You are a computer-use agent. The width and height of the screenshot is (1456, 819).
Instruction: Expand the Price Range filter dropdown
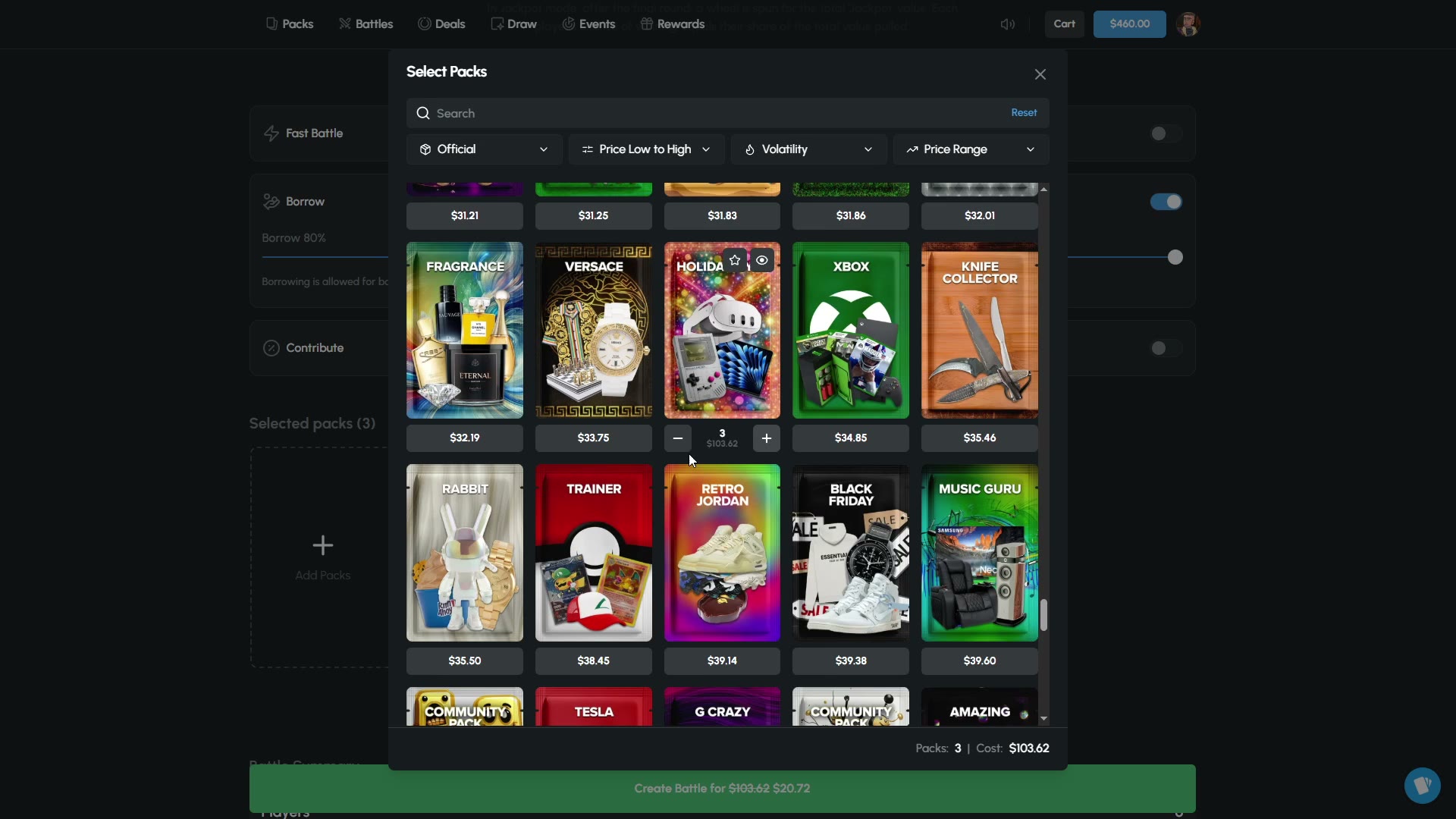point(971,149)
